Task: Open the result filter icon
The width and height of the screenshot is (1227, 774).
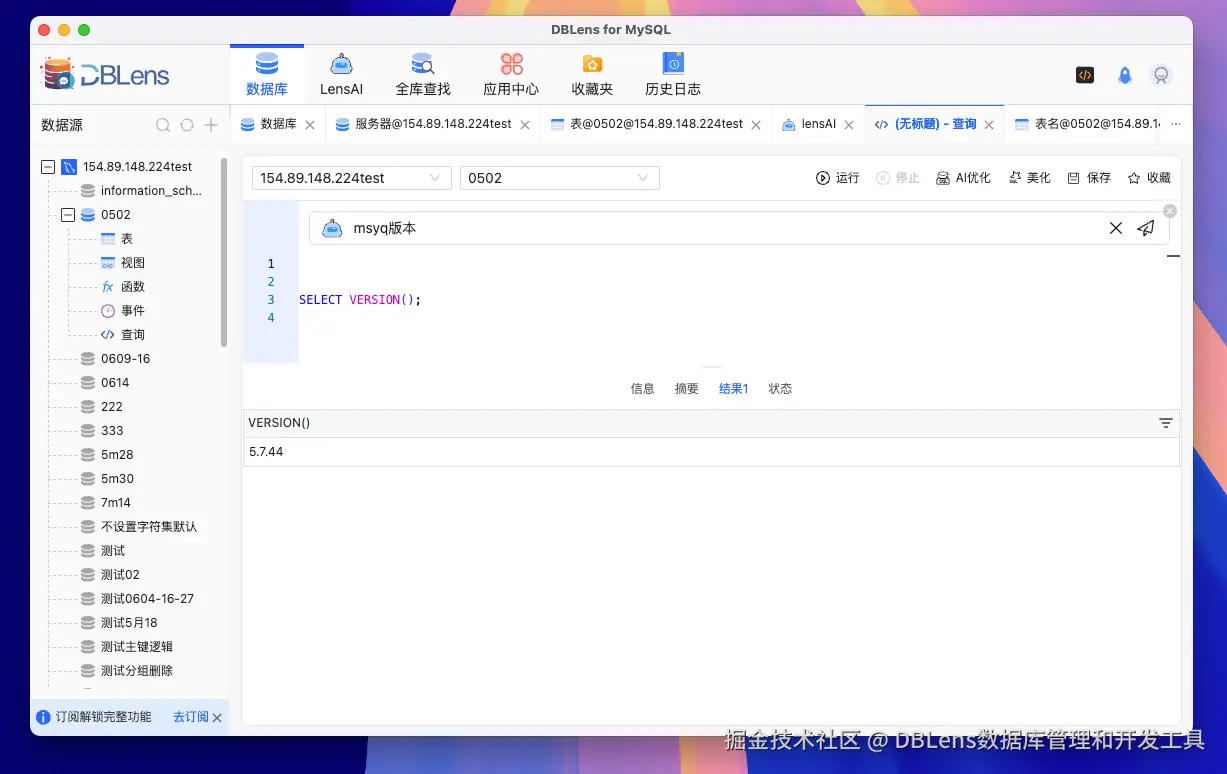Action: [x=1166, y=423]
